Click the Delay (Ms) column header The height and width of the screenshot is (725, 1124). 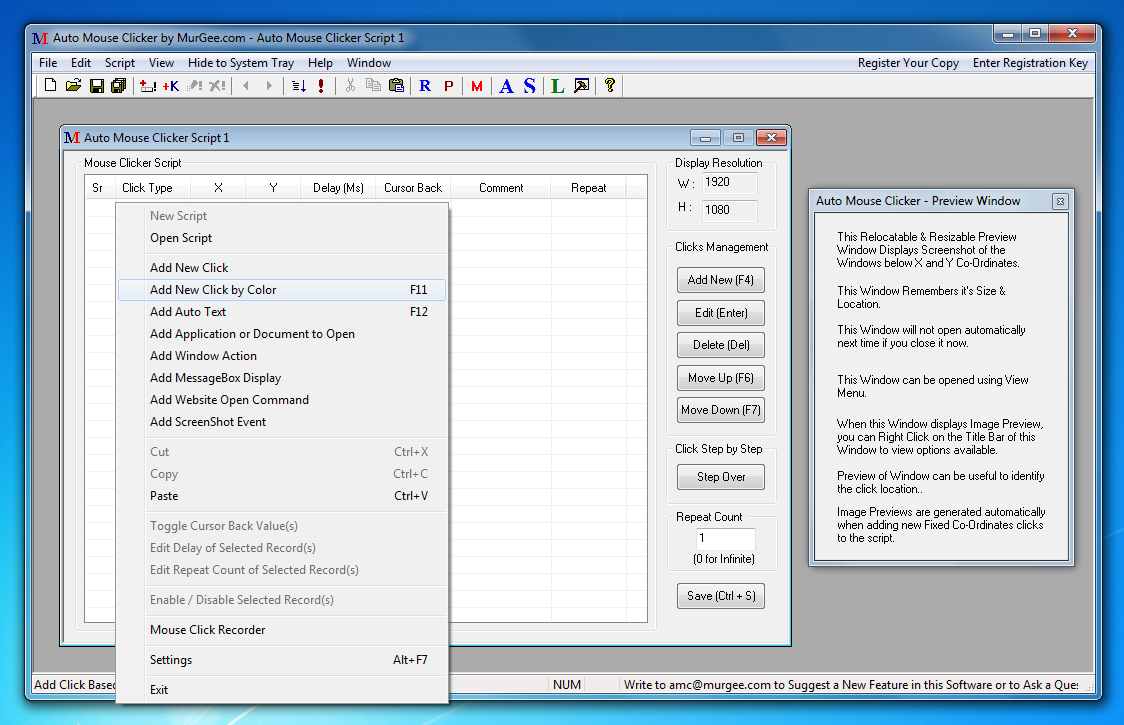tap(338, 188)
